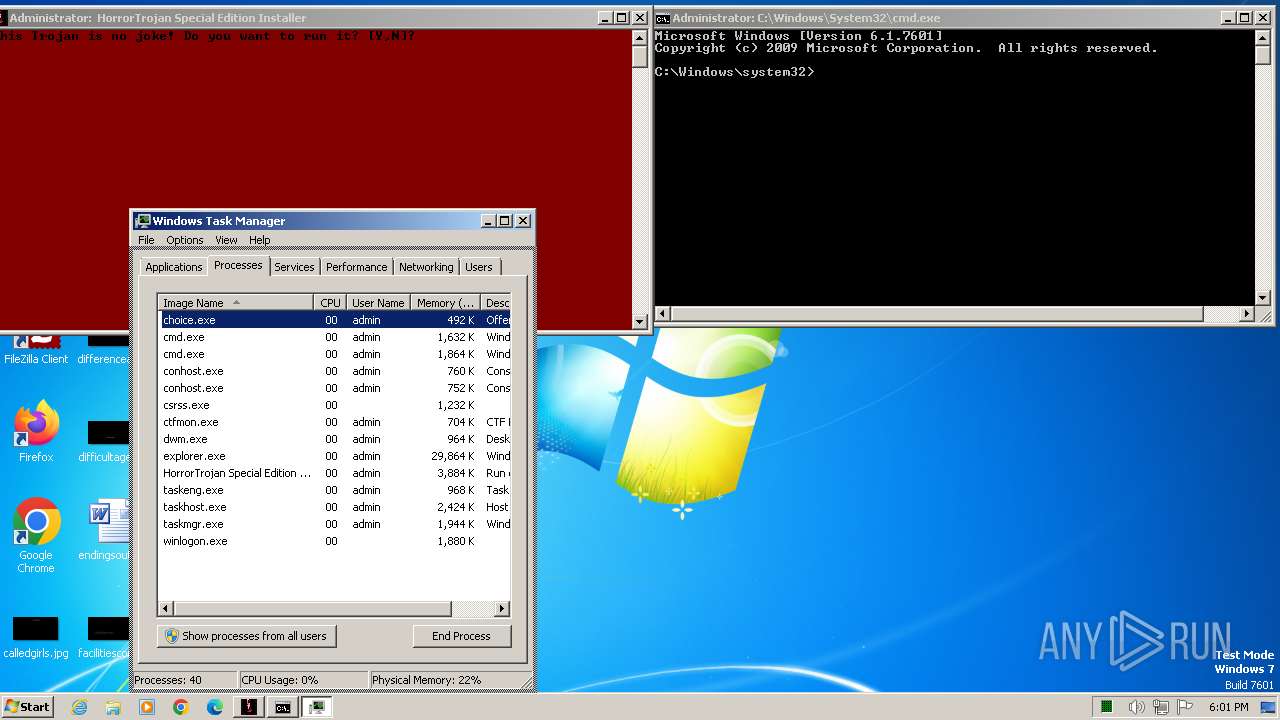Click cmd.exe window scroll-down arrow
Screen dimensions: 1280x720
click(x=1263, y=298)
